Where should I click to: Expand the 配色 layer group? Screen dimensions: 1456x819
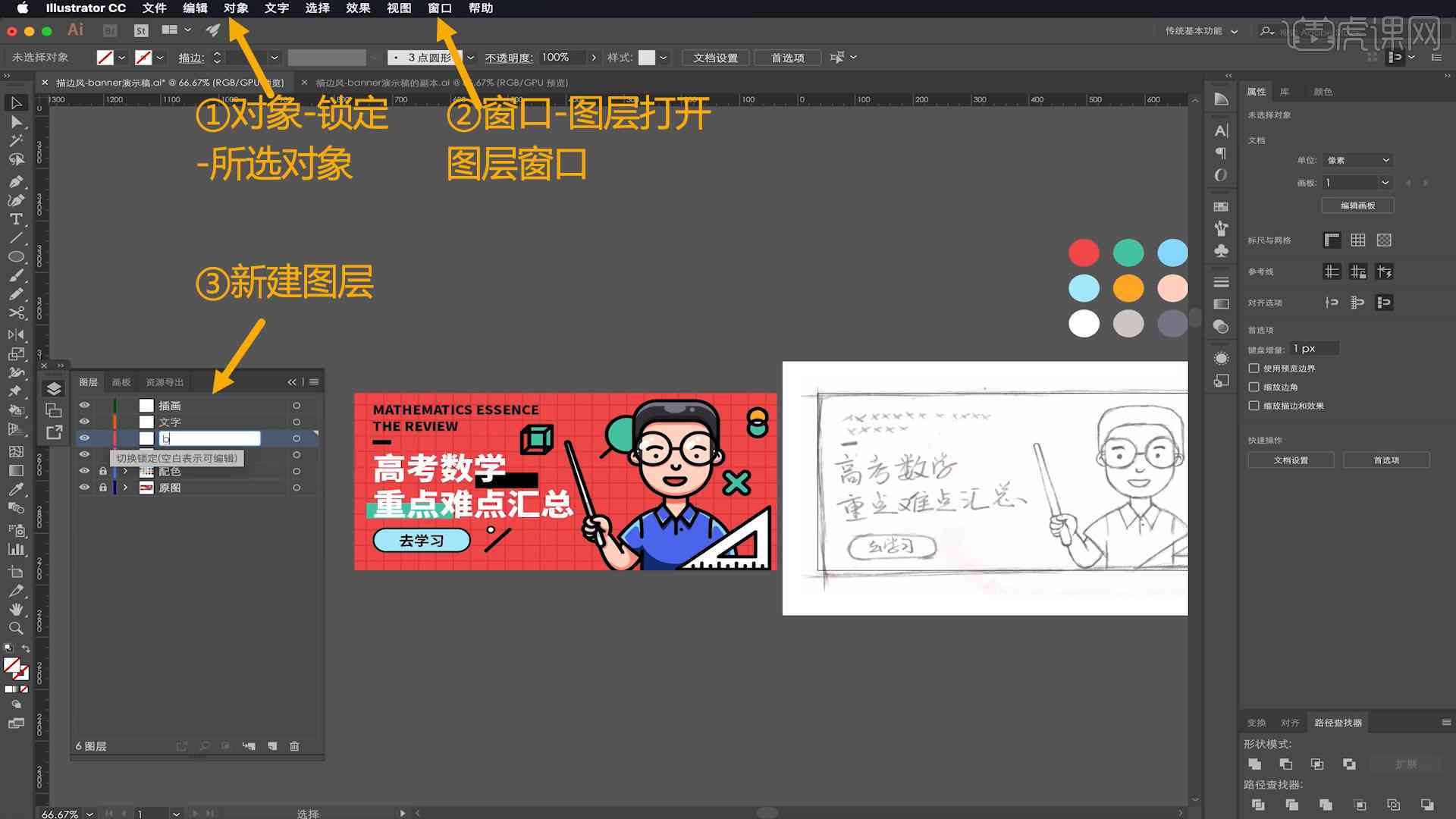[125, 471]
